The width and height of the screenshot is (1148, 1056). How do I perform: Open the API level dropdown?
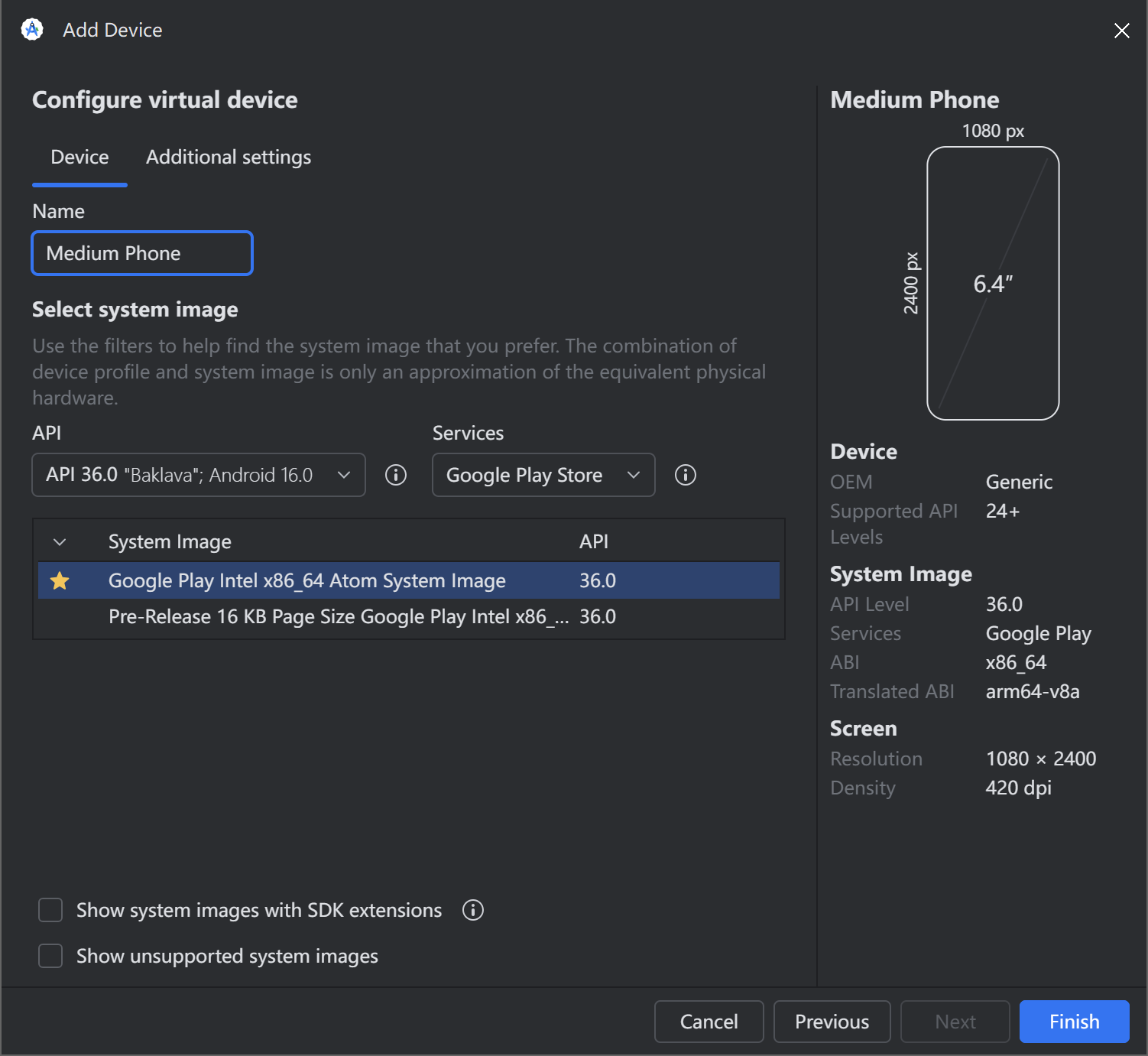(x=199, y=475)
